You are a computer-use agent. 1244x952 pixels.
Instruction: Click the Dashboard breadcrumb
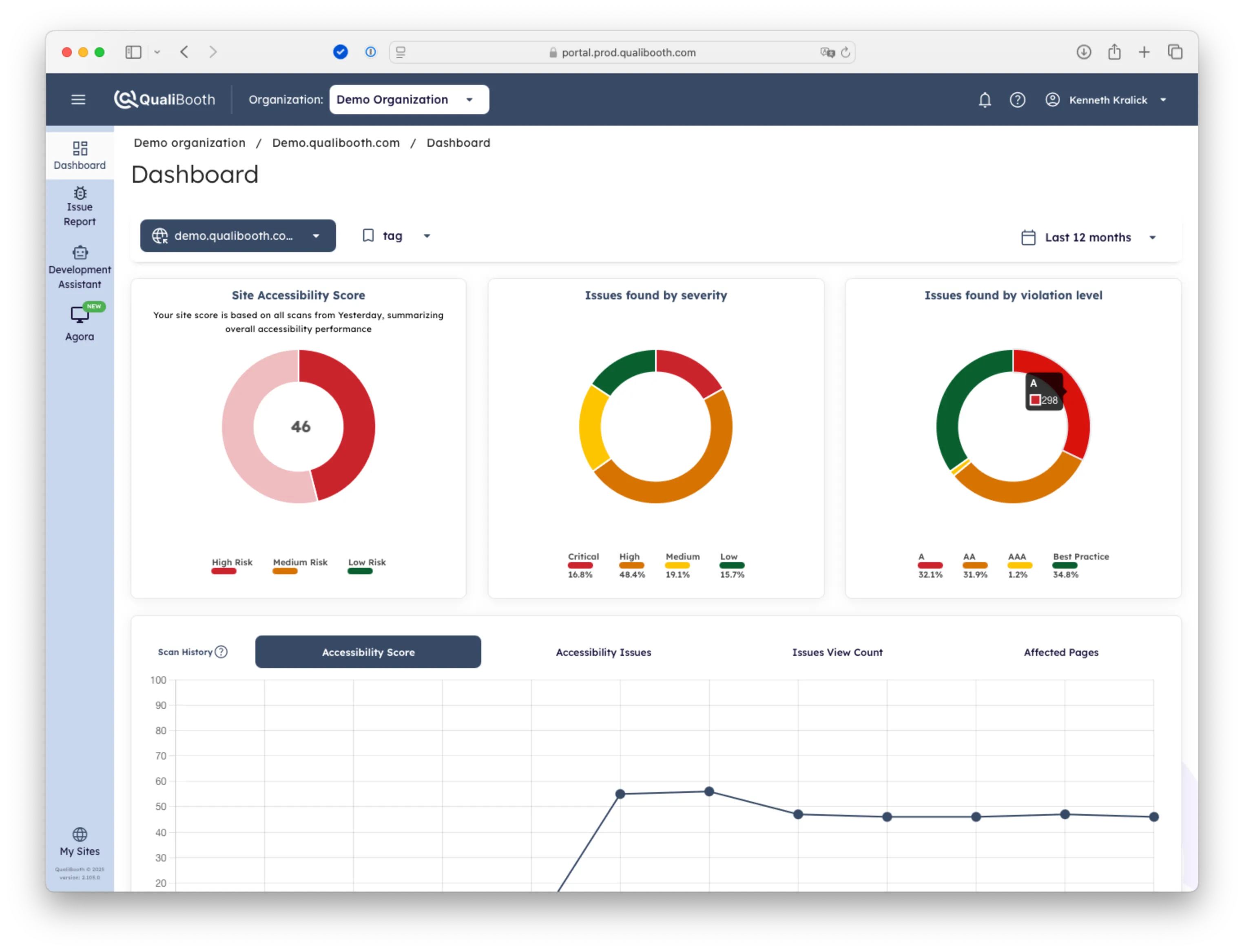pyautogui.click(x=459, y=143)
